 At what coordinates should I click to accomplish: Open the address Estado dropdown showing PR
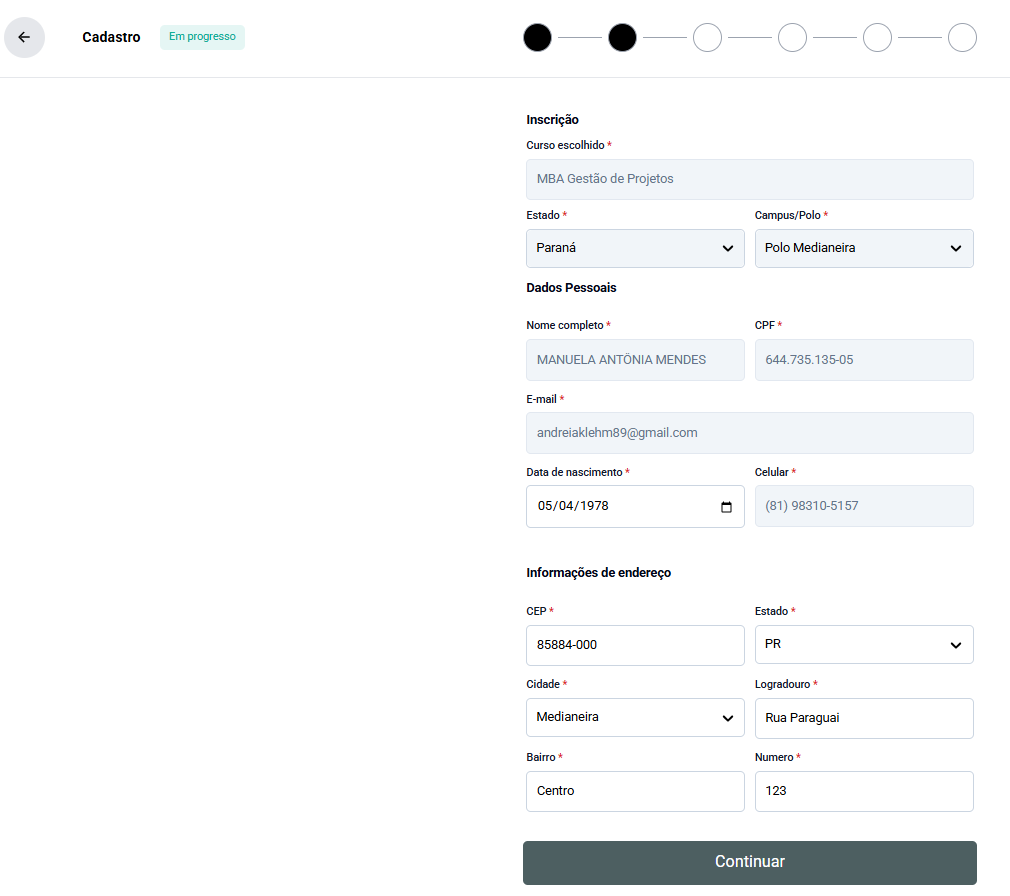click(864, 644)
